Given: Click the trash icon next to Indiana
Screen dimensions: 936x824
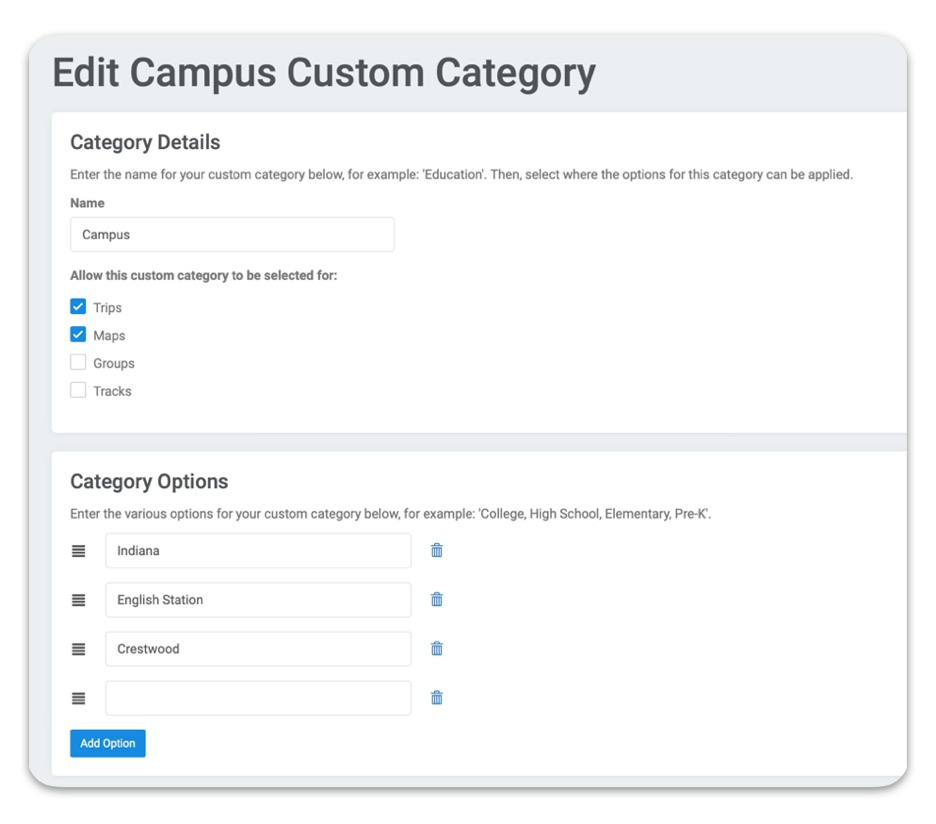Looking at the screenshot, I should pyautogui.click(x=437, y=550).
